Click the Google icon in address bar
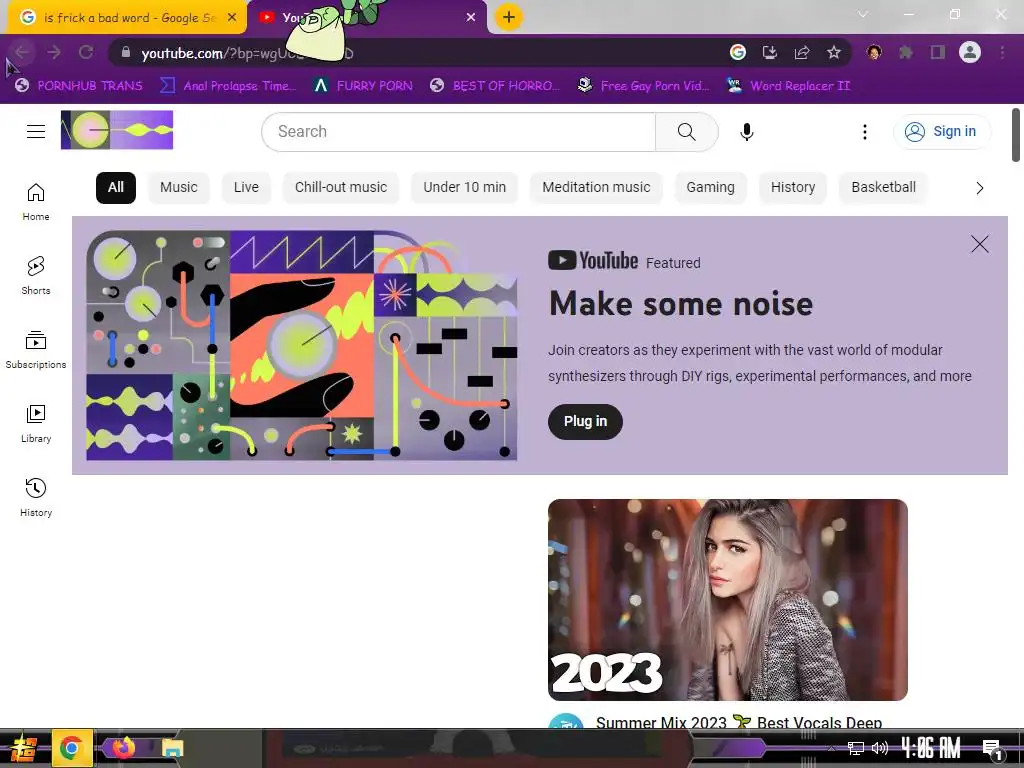1024x768 pixels. [x=737, y=52]
